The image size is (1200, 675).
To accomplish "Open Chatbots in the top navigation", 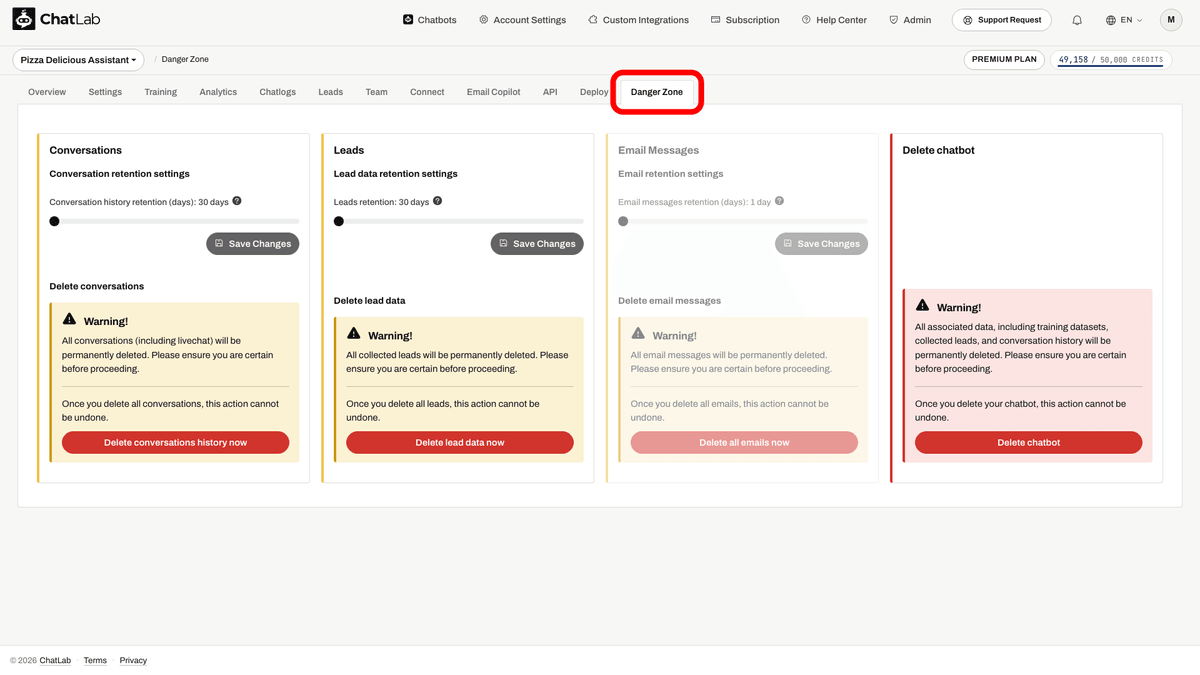I will (430, 20).
